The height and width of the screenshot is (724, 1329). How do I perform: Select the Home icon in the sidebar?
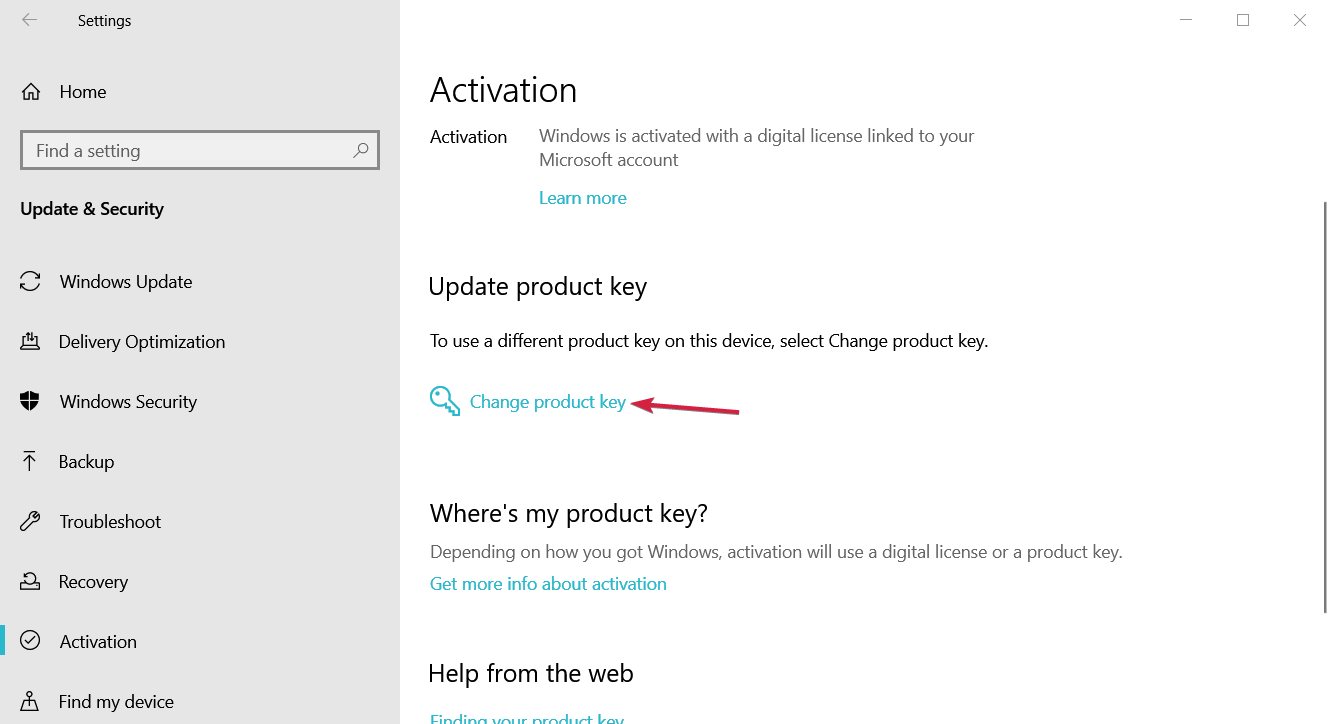coord(31,91)
